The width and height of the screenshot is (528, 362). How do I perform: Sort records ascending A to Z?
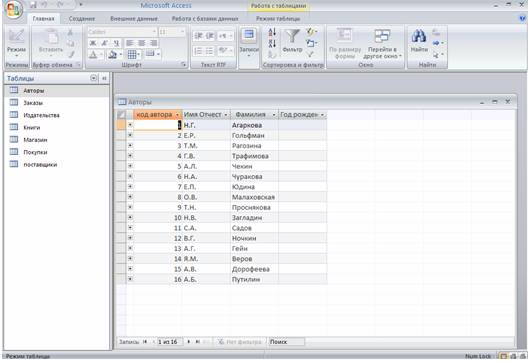(x=272, y=32)
